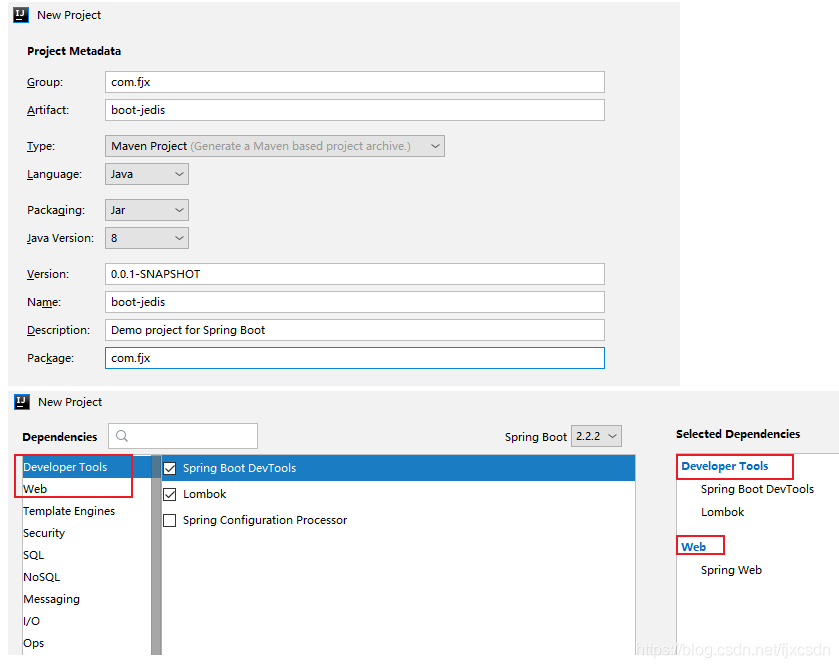
Task: Click the Group input field com.fjx
Action: click(x=355, y=82)
